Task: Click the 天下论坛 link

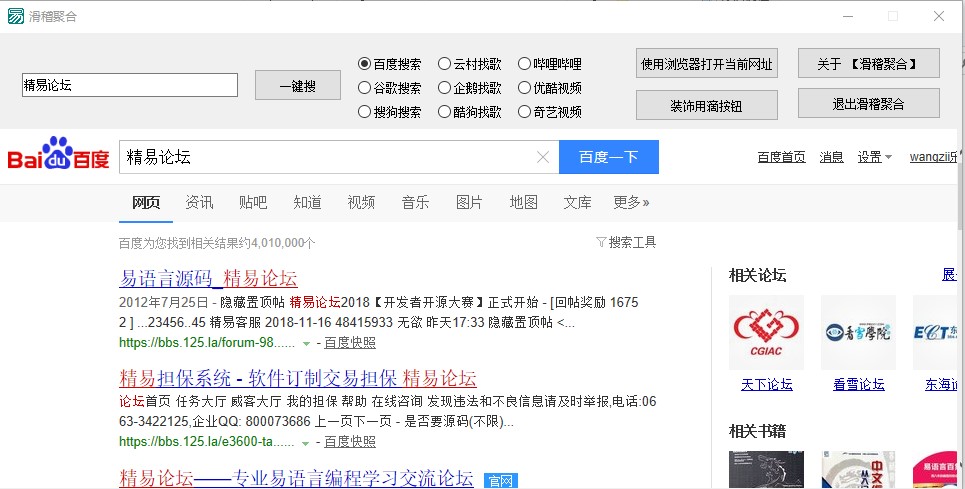Action: (766, 384)
